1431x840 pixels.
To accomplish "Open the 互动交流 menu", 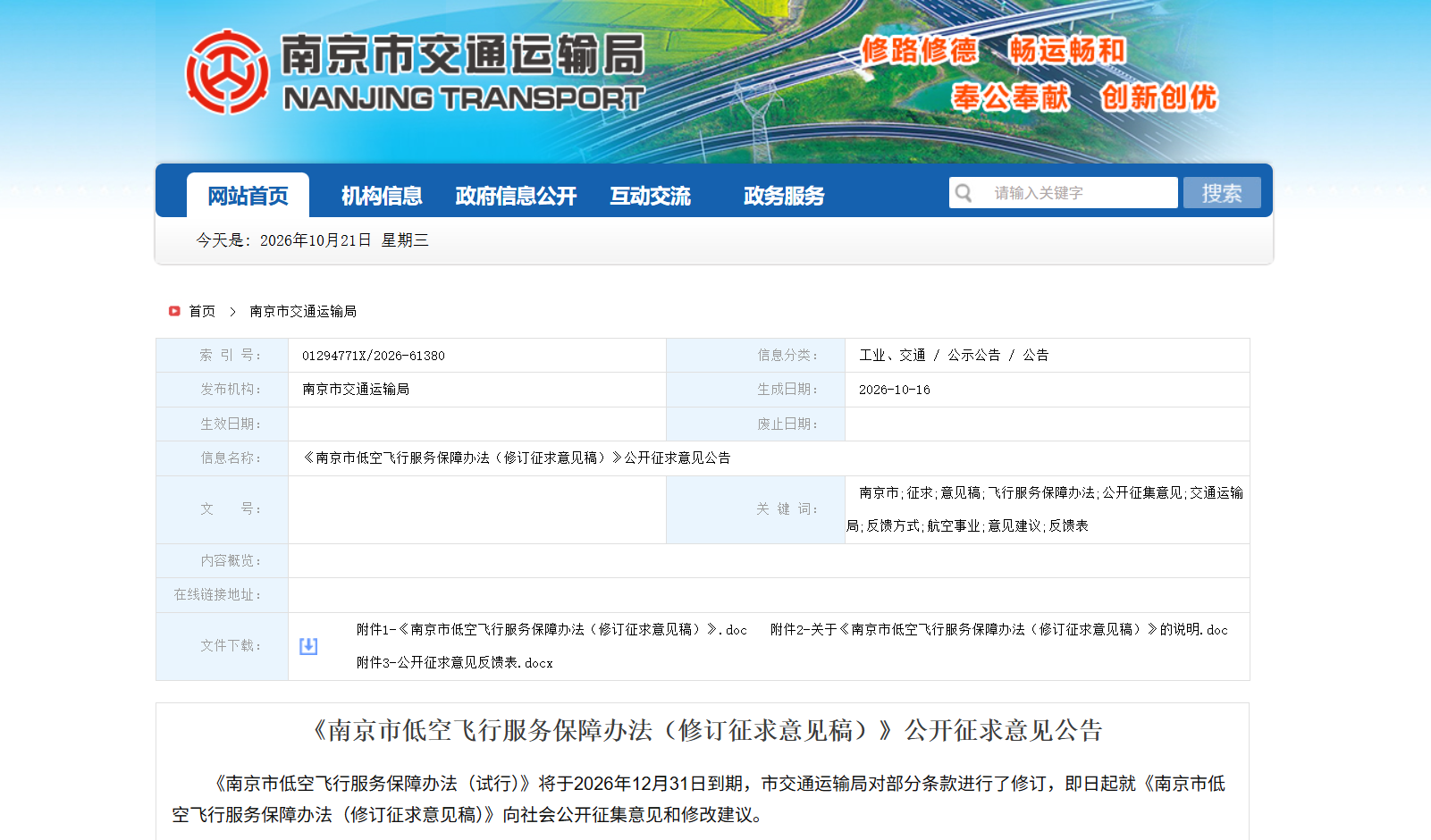I will pyautogui.click(x=650, y=196).
